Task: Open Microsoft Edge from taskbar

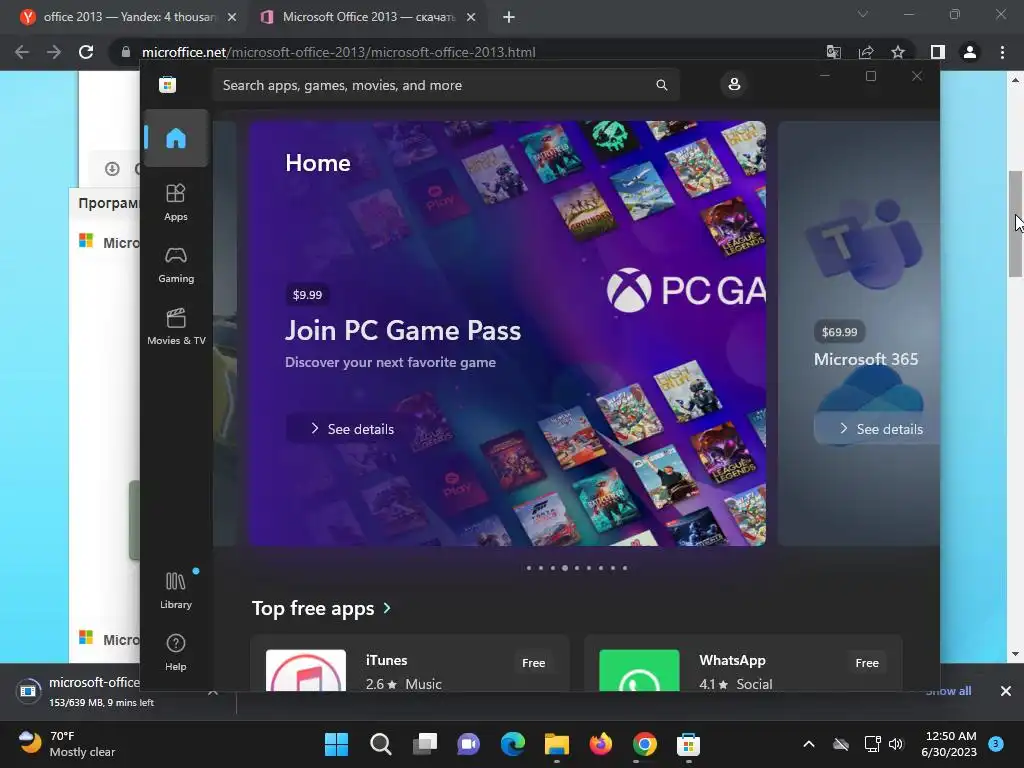Action: [x=513, y=744]
